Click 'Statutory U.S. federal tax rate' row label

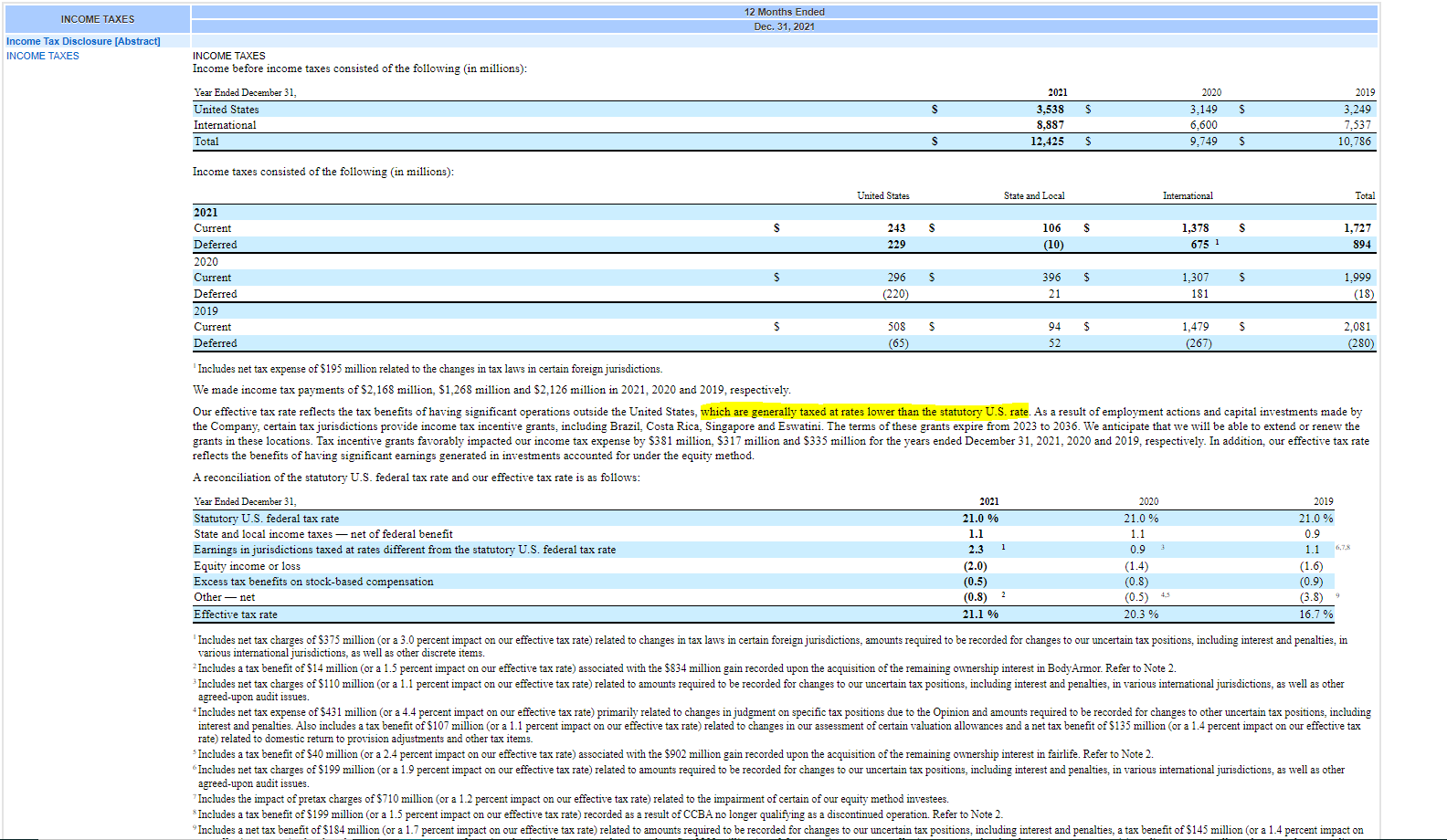pos(266,519)
